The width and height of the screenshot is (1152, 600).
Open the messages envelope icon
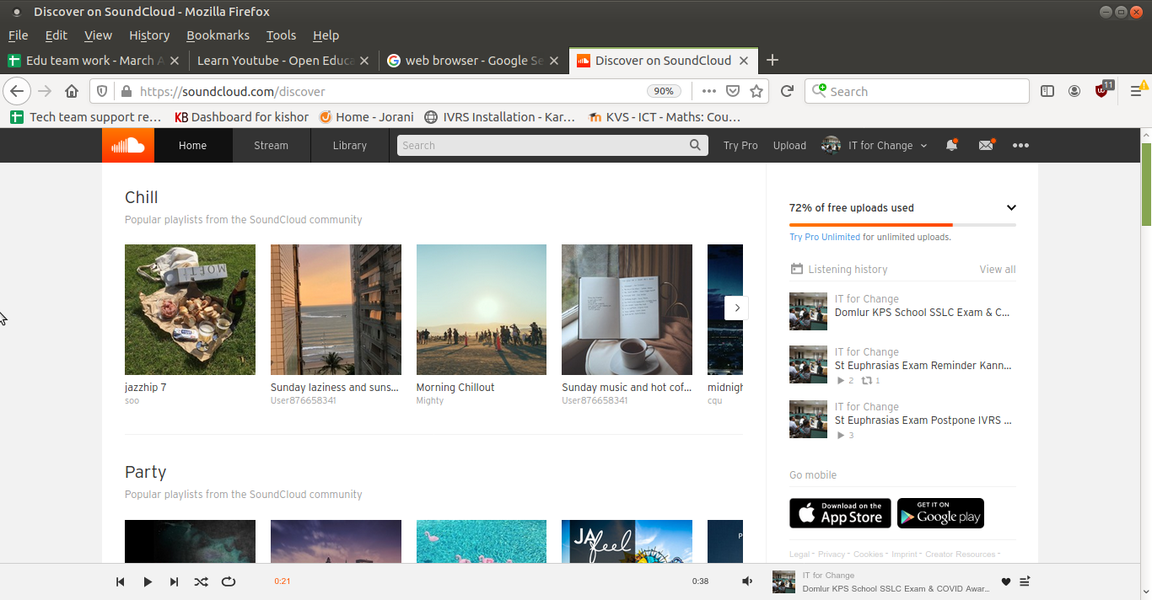pyautogui.click(x=986, y=146)
